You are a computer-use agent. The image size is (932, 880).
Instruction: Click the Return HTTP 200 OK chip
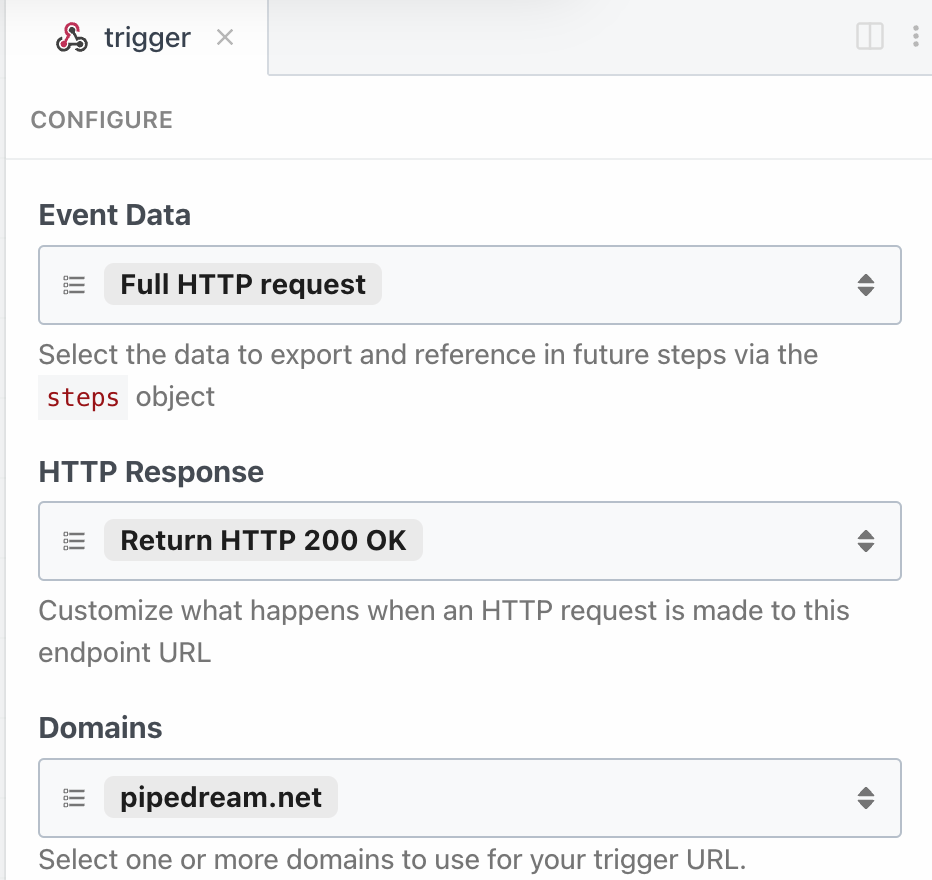pyautogui.click(x=263, y=541)
